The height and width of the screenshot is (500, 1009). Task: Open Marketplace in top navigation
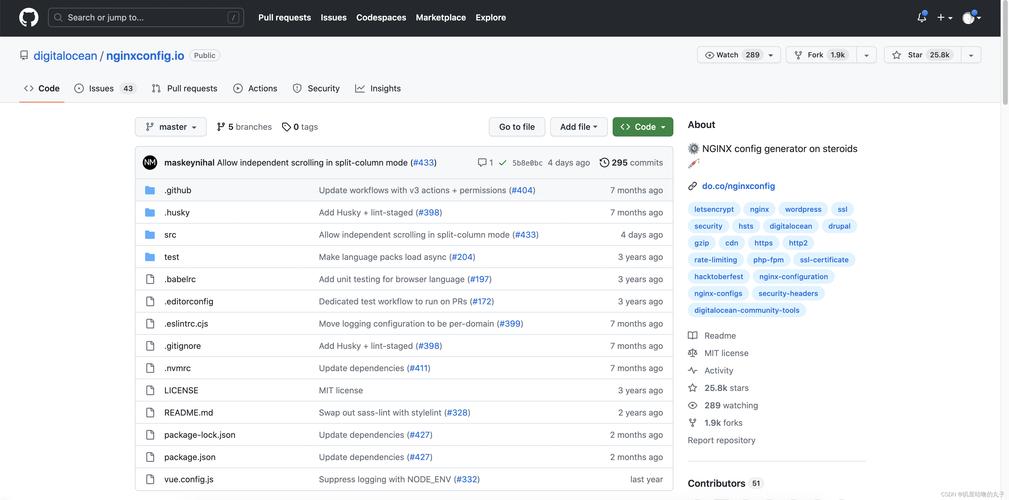coord(441,17)
